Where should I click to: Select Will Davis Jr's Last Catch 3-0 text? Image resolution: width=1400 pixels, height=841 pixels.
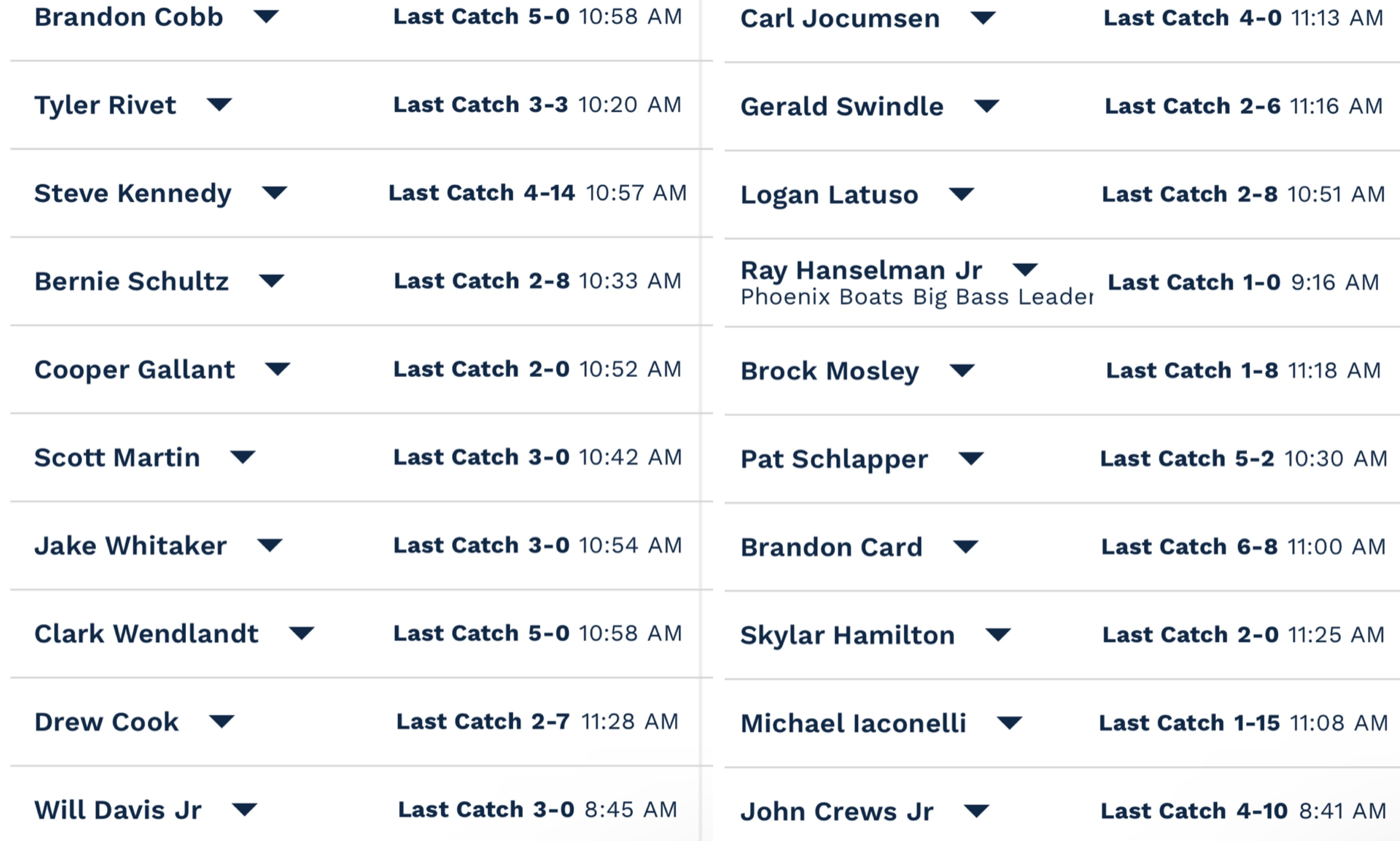coord(486,809)
